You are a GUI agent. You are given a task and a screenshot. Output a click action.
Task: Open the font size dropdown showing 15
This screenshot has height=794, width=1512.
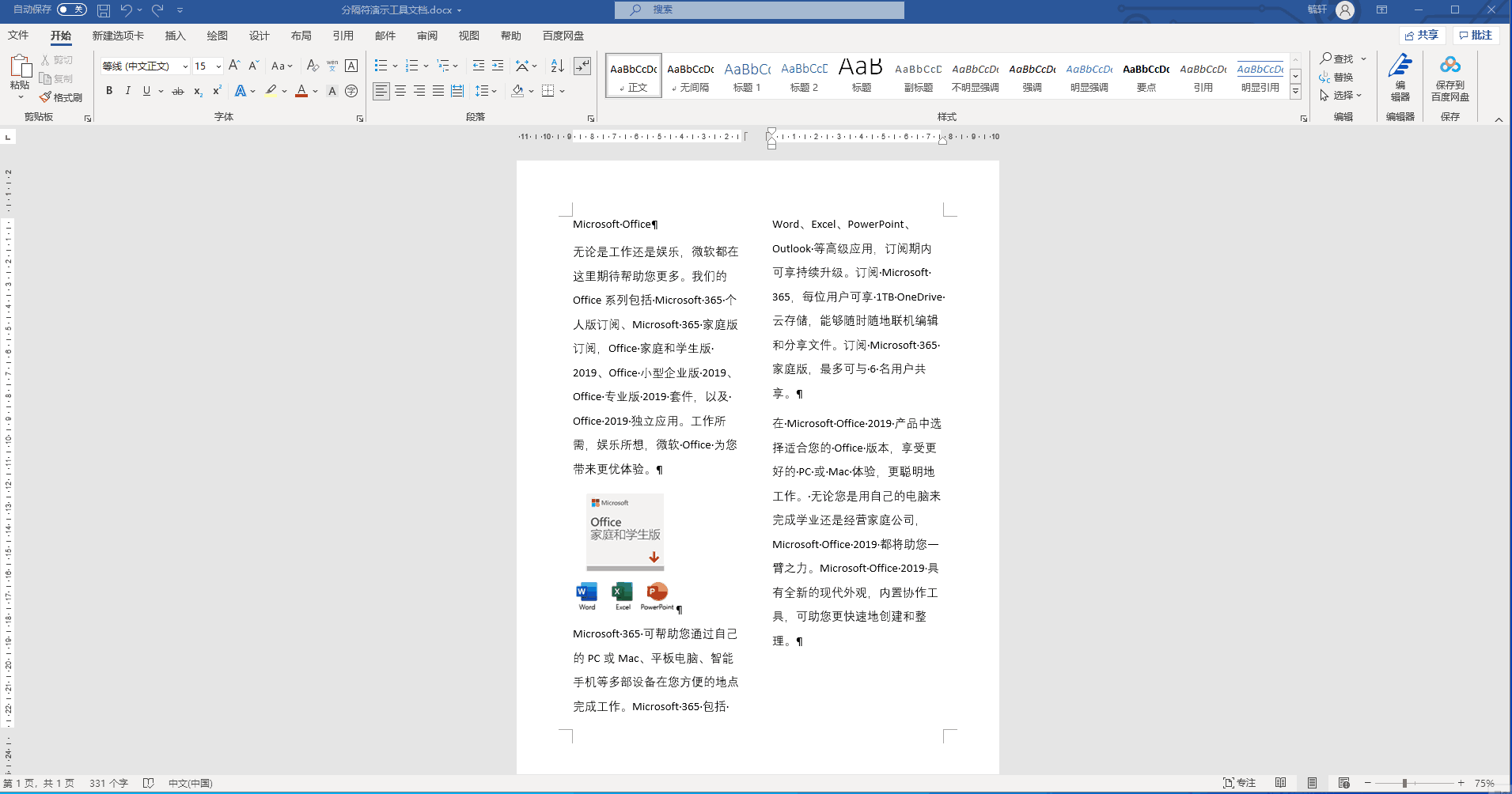click(x=218, y=66)
